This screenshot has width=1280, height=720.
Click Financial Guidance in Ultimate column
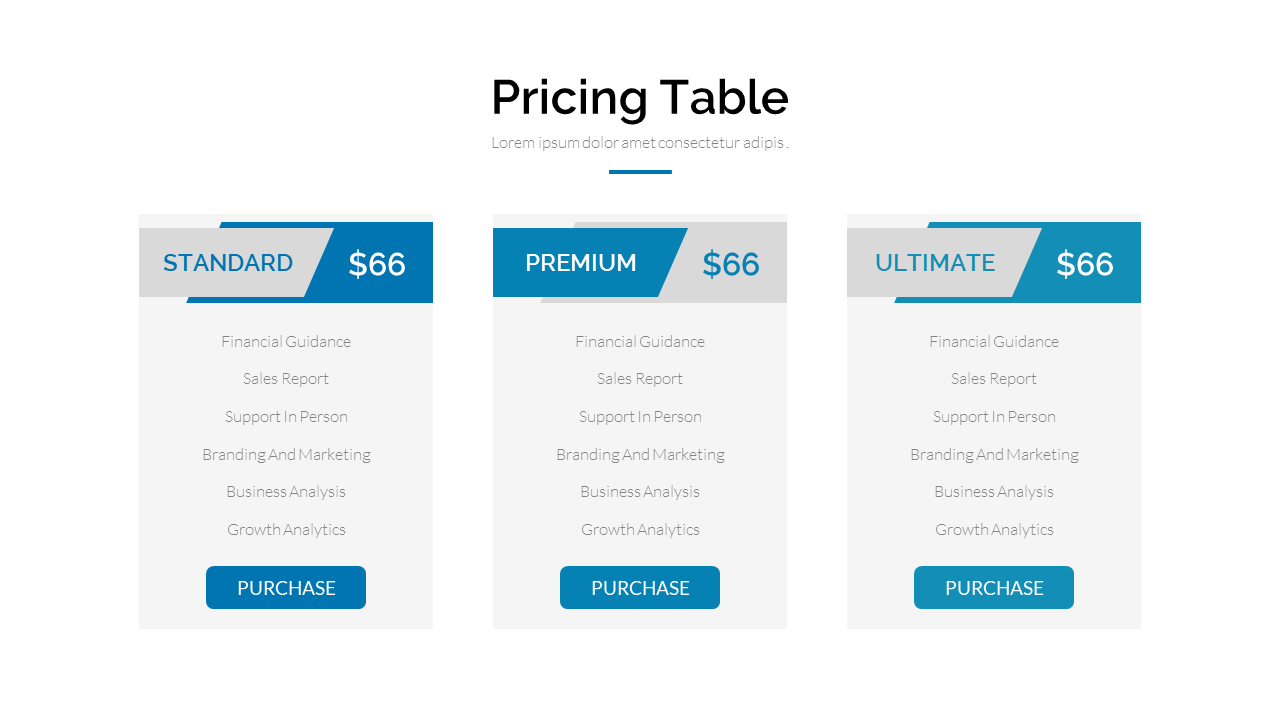tap(994, 342)
